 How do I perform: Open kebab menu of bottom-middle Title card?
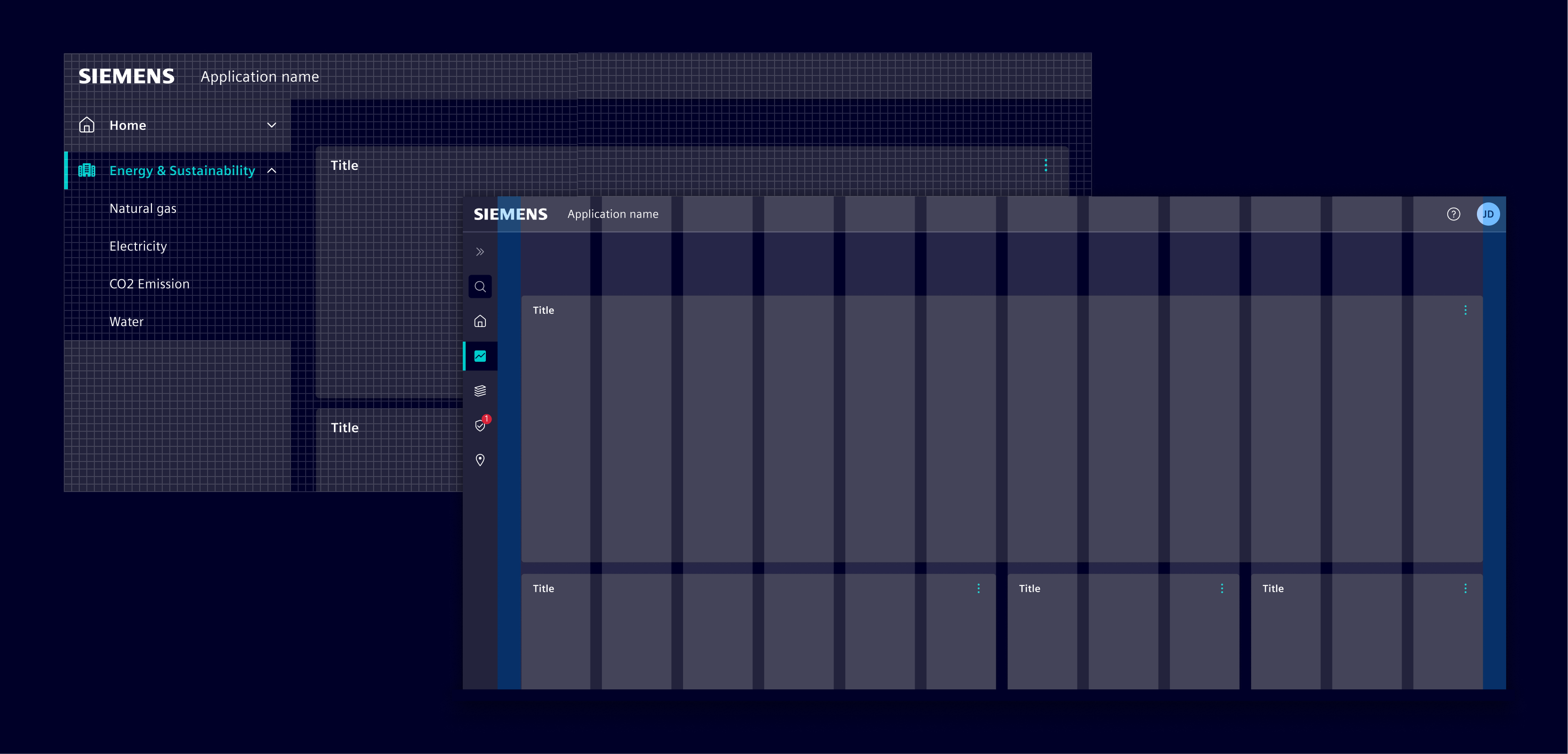[1222, 588]
